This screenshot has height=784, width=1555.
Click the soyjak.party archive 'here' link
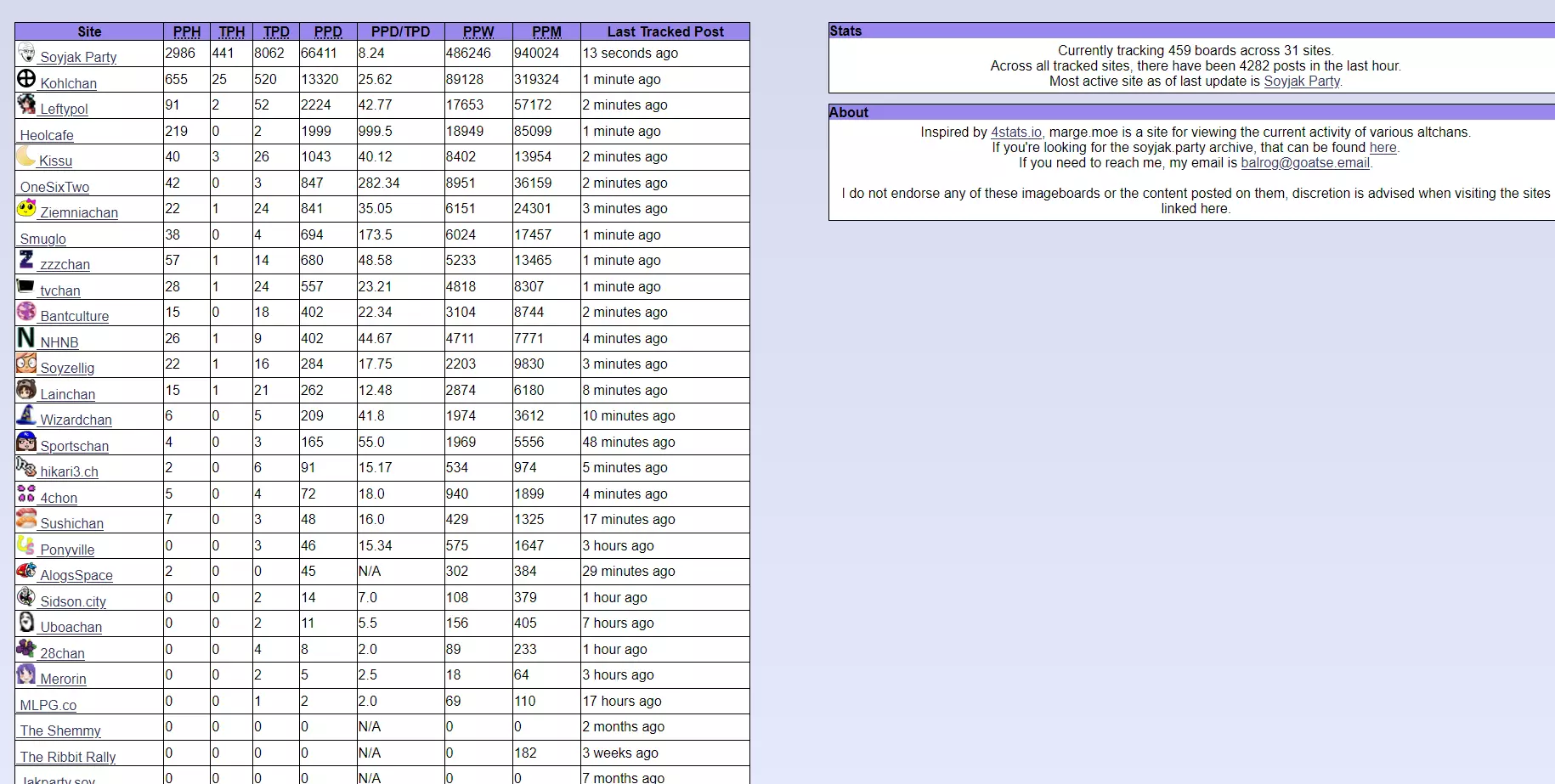click(x=1383, y=148)
